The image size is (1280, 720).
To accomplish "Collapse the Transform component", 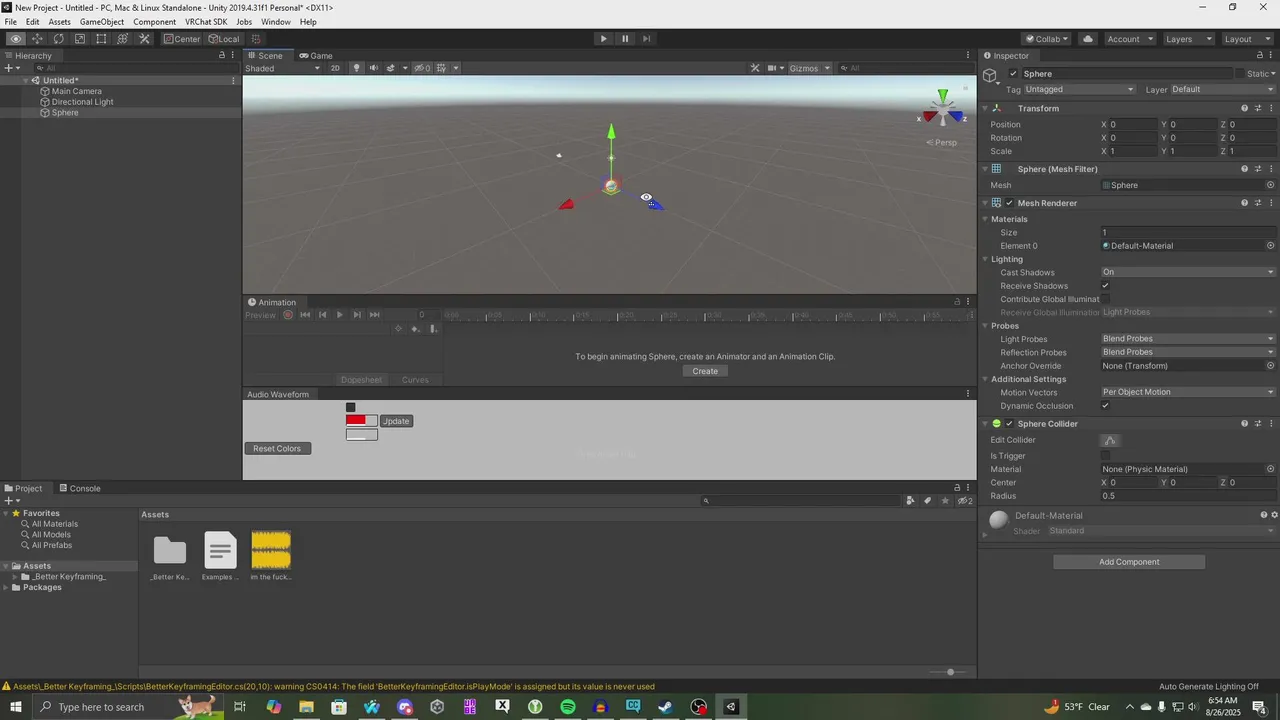I will click(985, 108).
